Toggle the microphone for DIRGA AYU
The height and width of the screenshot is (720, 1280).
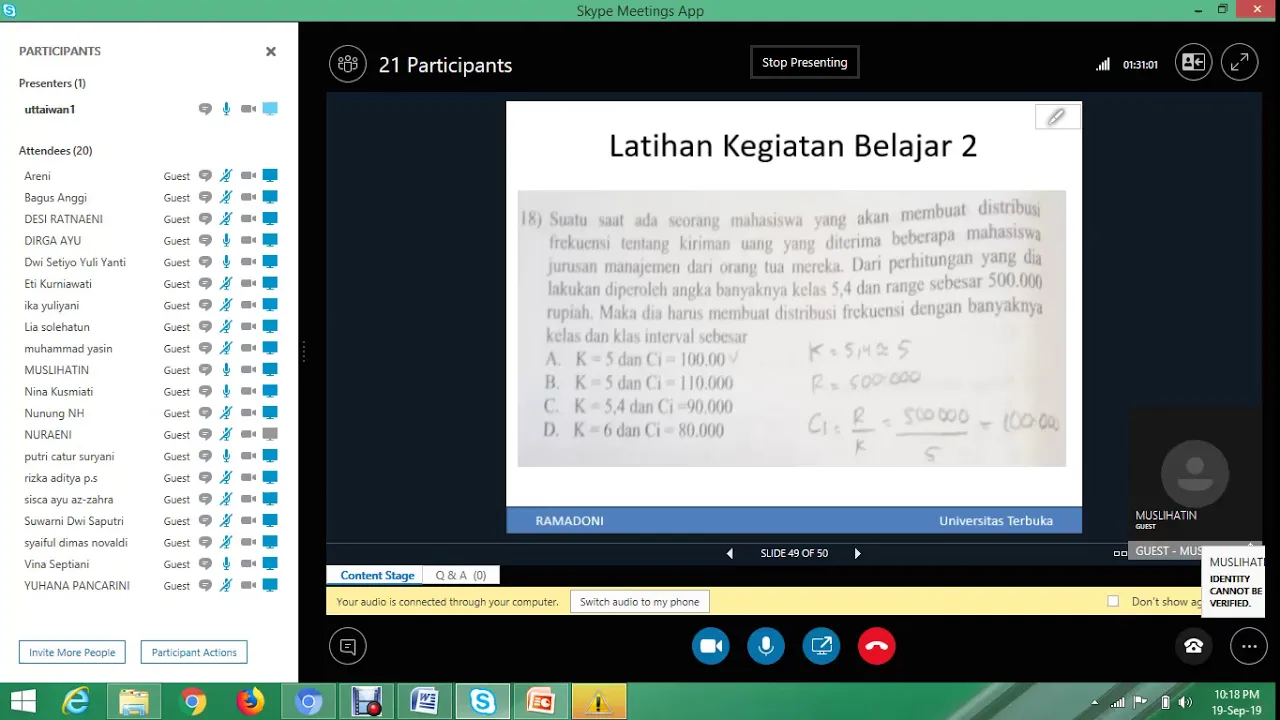[x=227, y=241]
